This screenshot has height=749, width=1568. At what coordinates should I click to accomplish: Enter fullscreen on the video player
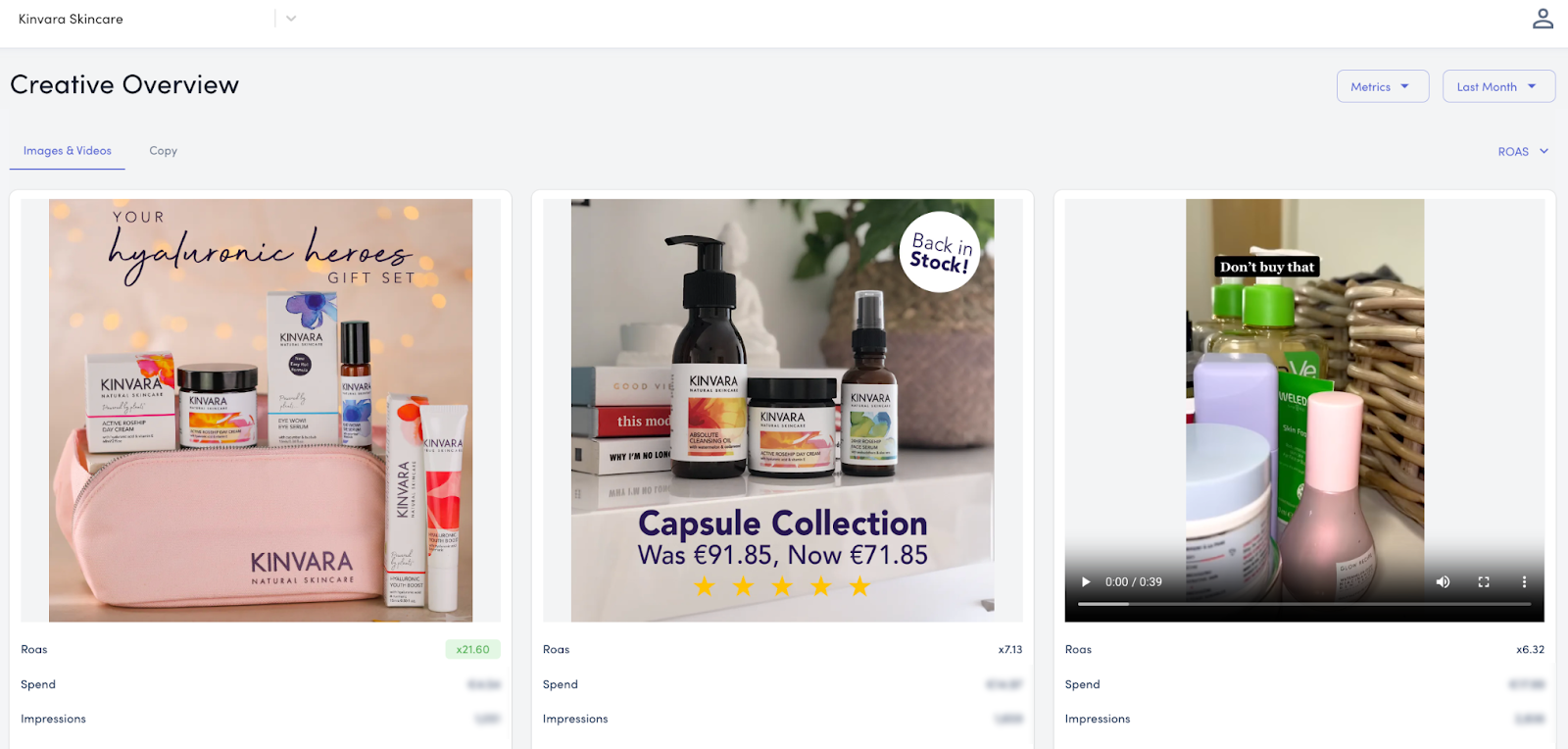click(x=1484, y=581)
